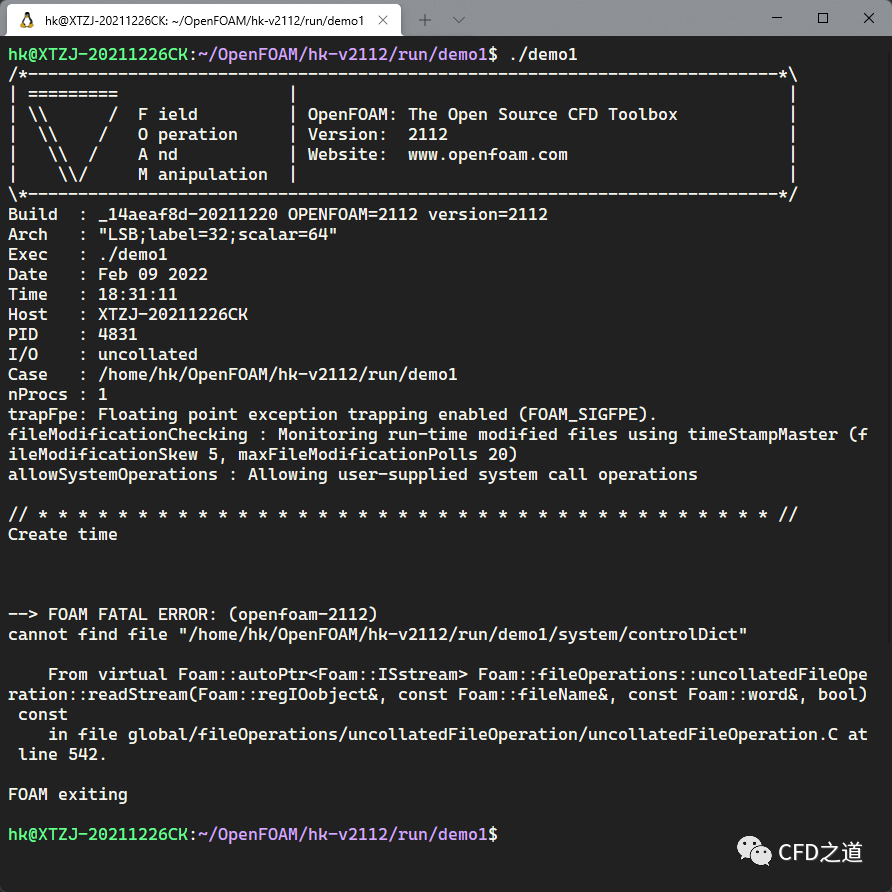
Task: Click the 'FOAM FATAL ERROR: (openfoam-2112)' line
Action: 193,614
